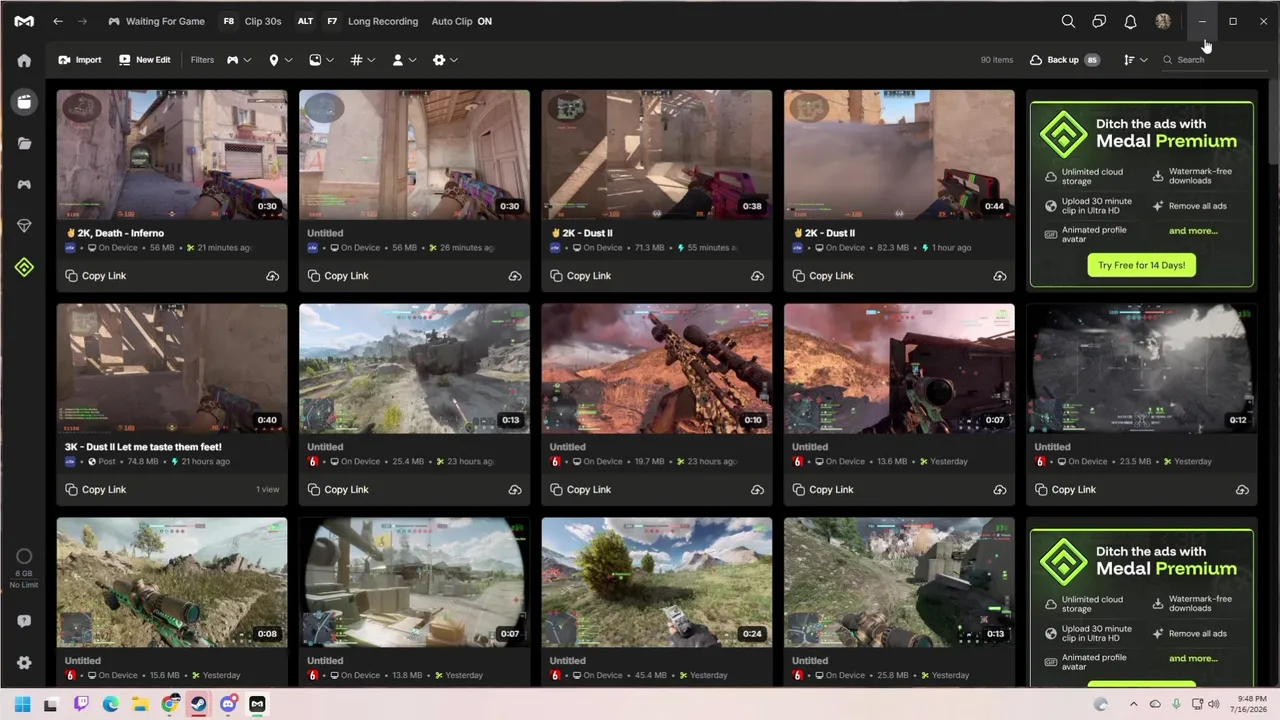Image resolution: width=1280 pixels, height=720 pixels.
Task: Open the 0:24 clip thumbnail
Action: tap(657, 582)
